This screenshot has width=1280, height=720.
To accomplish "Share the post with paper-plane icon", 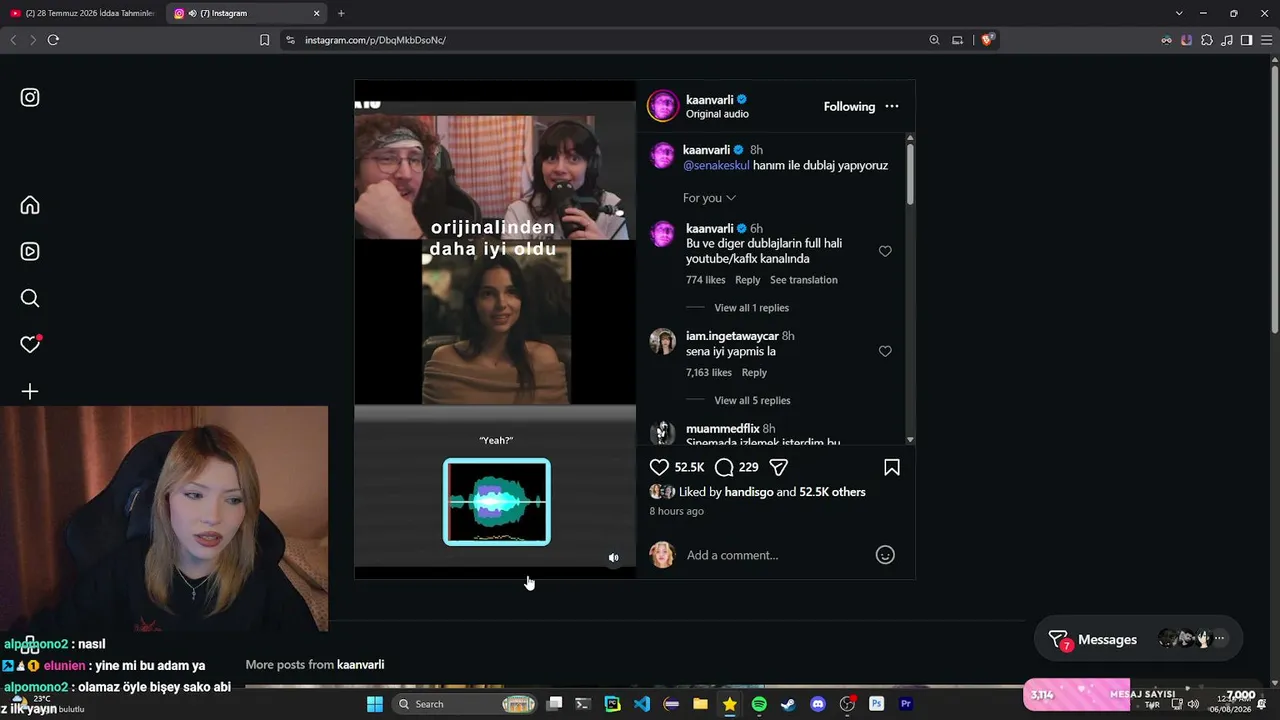I will coord(779,467).
